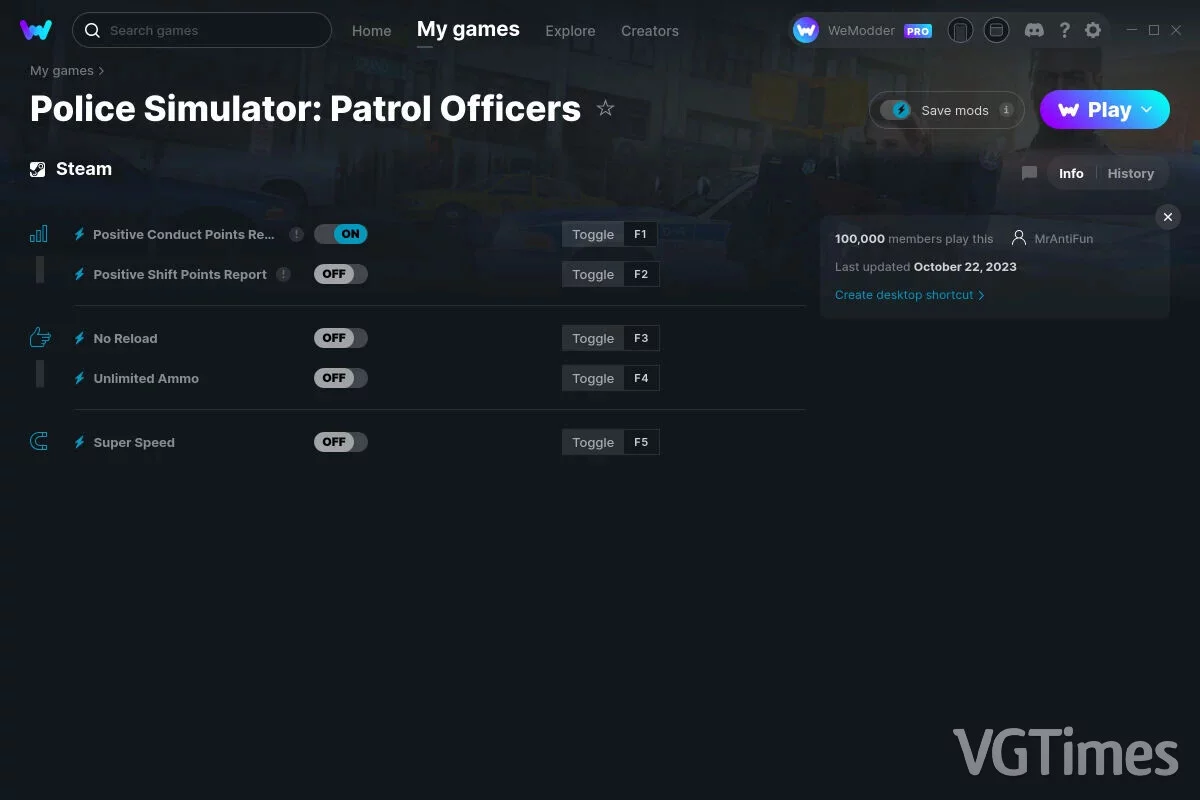Favorite the game with the star icon
Screen dimensions: 1200x800
pos(605,108)
